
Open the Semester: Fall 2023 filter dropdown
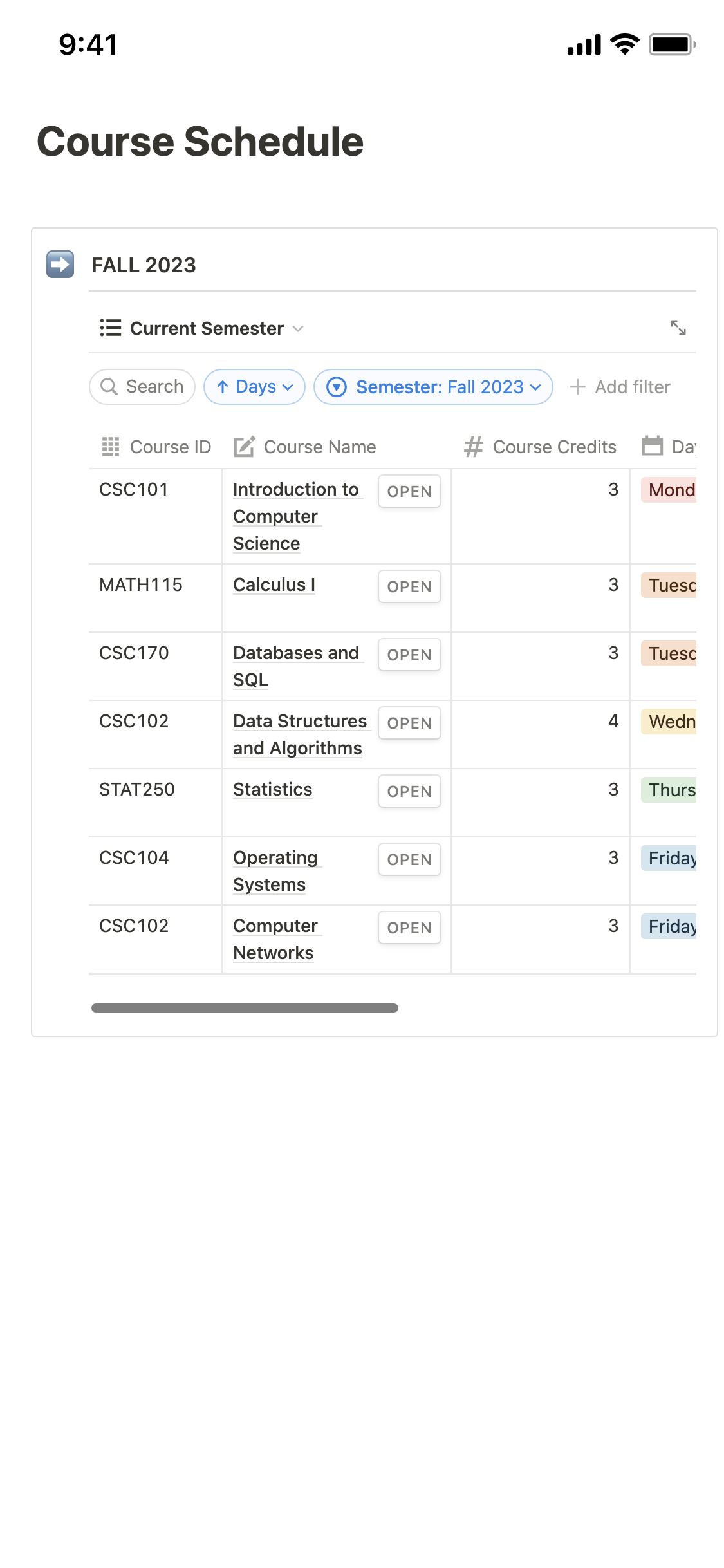[433, 387]
